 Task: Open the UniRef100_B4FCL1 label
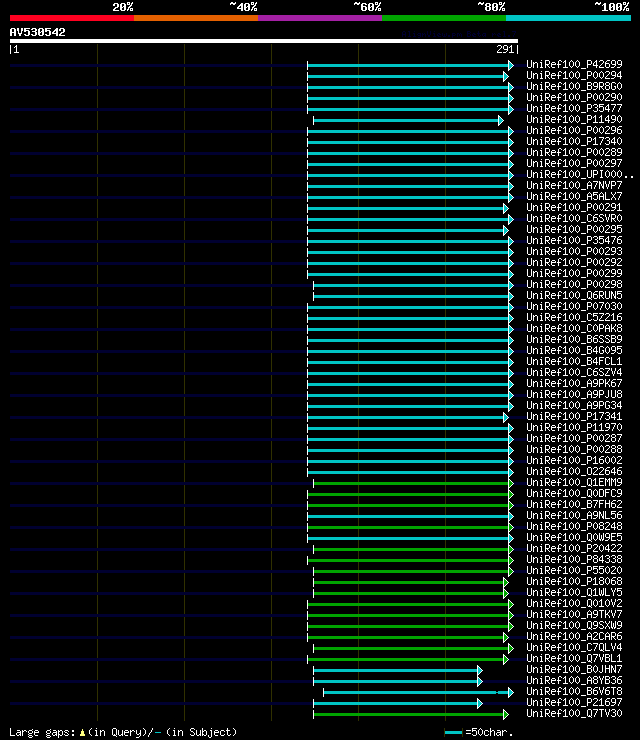[x=574, y=362]
